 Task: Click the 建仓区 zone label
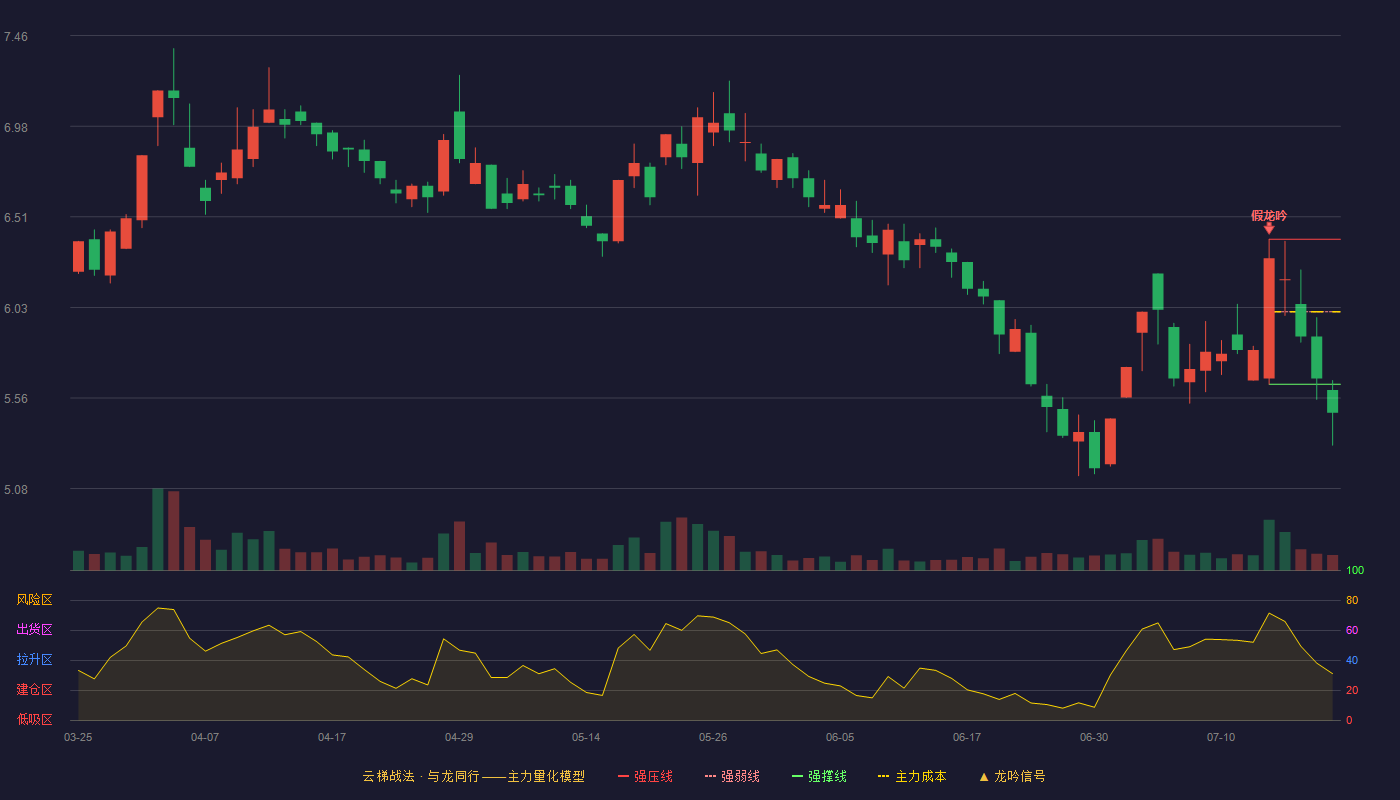pyautogui.click(x=34, y=690)
